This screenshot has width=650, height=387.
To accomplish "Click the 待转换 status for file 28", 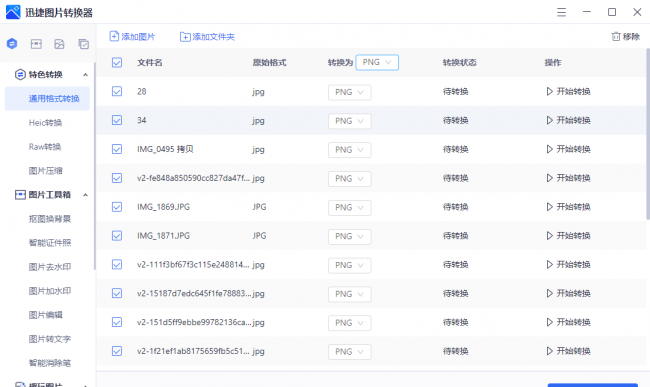I will [x=456, y=91].
